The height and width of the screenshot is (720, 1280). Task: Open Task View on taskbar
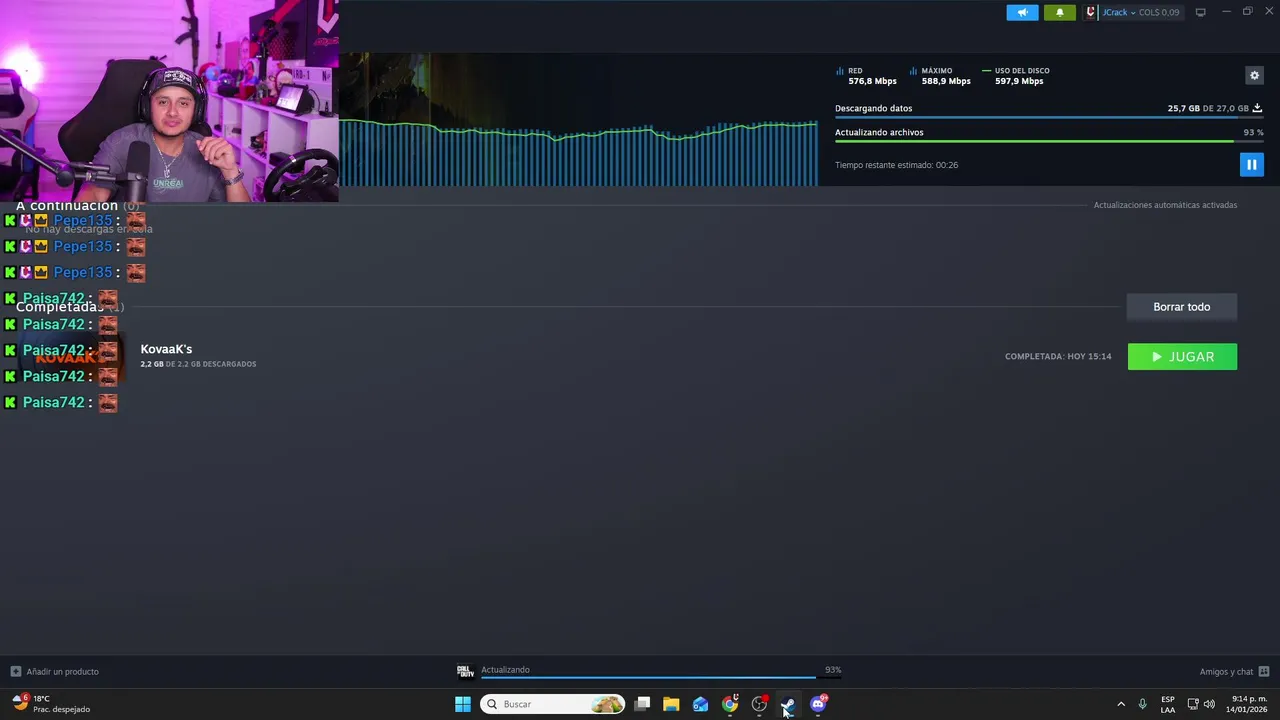tap(643, 704)
